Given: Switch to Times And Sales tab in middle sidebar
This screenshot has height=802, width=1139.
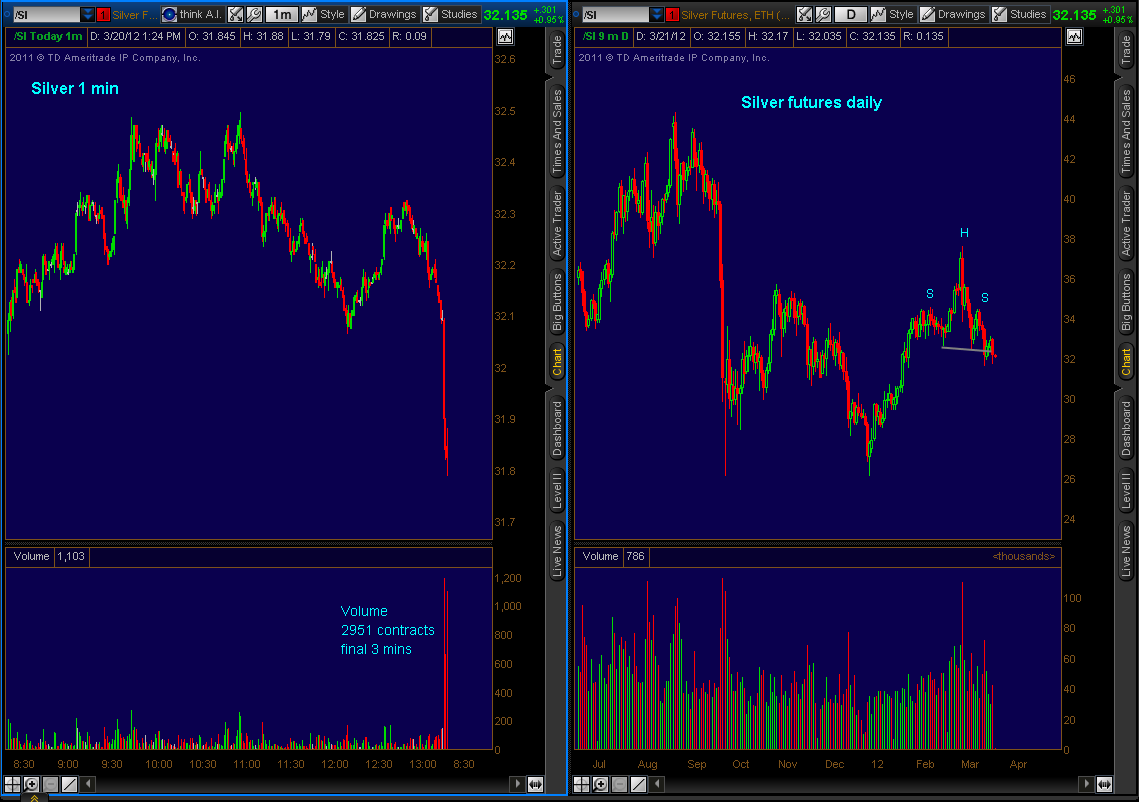Looking at the screenshot, I should click(x=557, y=129).
